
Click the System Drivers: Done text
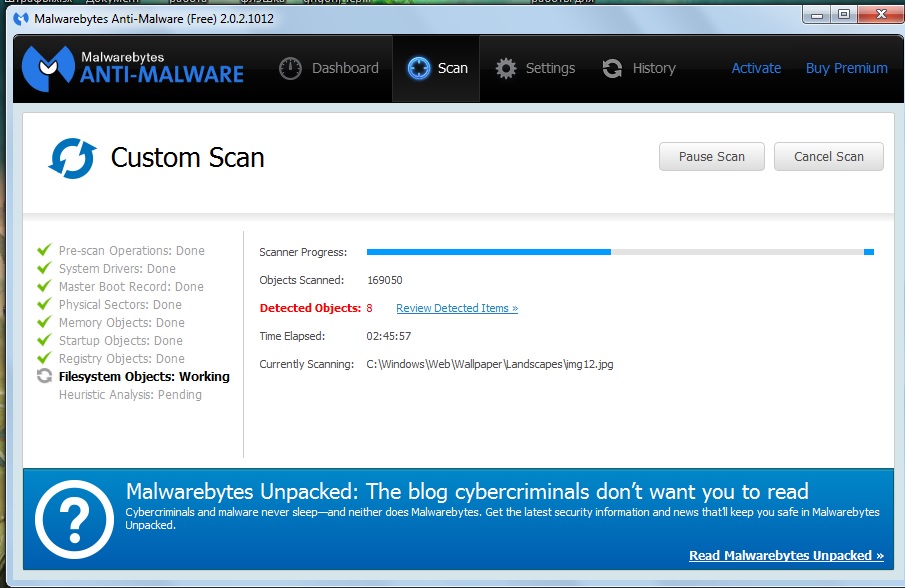click(x=117, y=268)
